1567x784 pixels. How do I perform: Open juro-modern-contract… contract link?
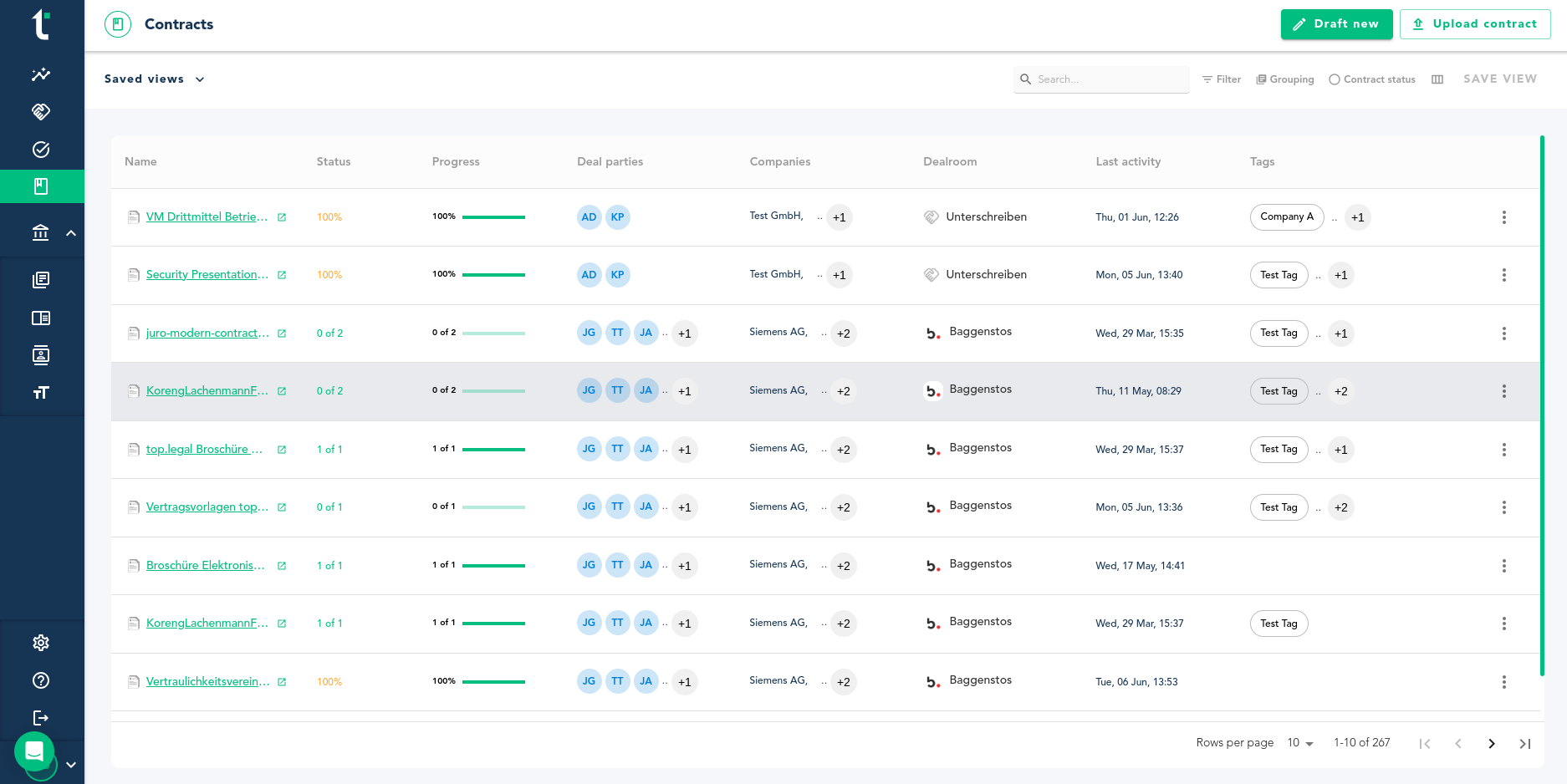point(207,333)
